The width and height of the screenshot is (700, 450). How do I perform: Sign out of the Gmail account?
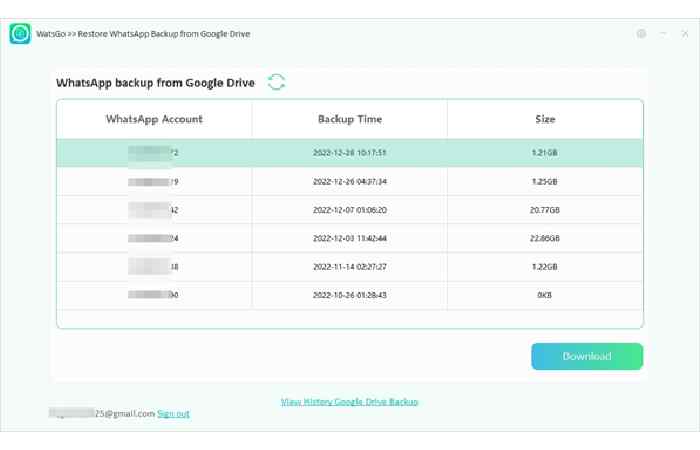[173, 414]
